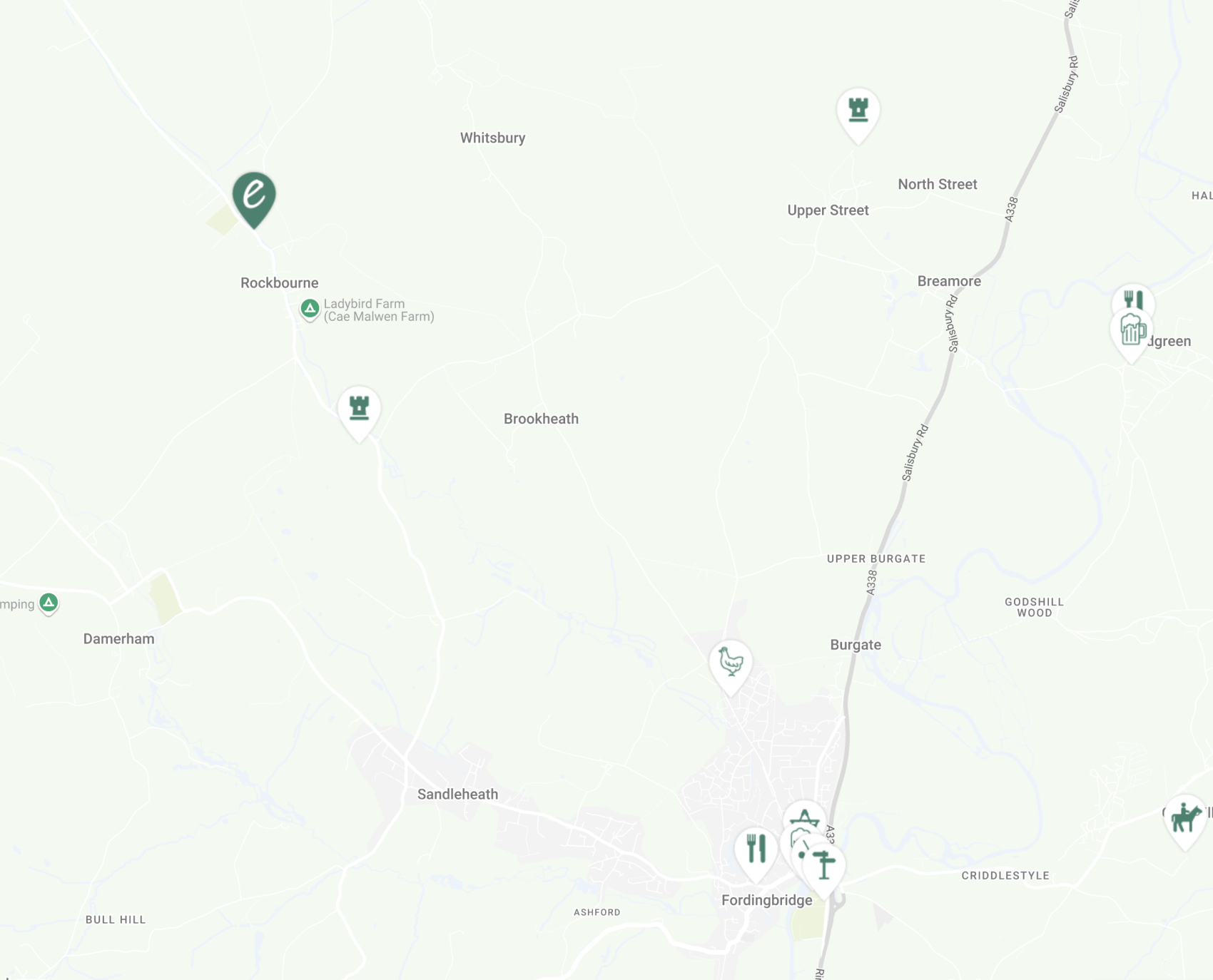Open the Ladybird Farm (Cae Malwen Farm) label

point(379,310)
